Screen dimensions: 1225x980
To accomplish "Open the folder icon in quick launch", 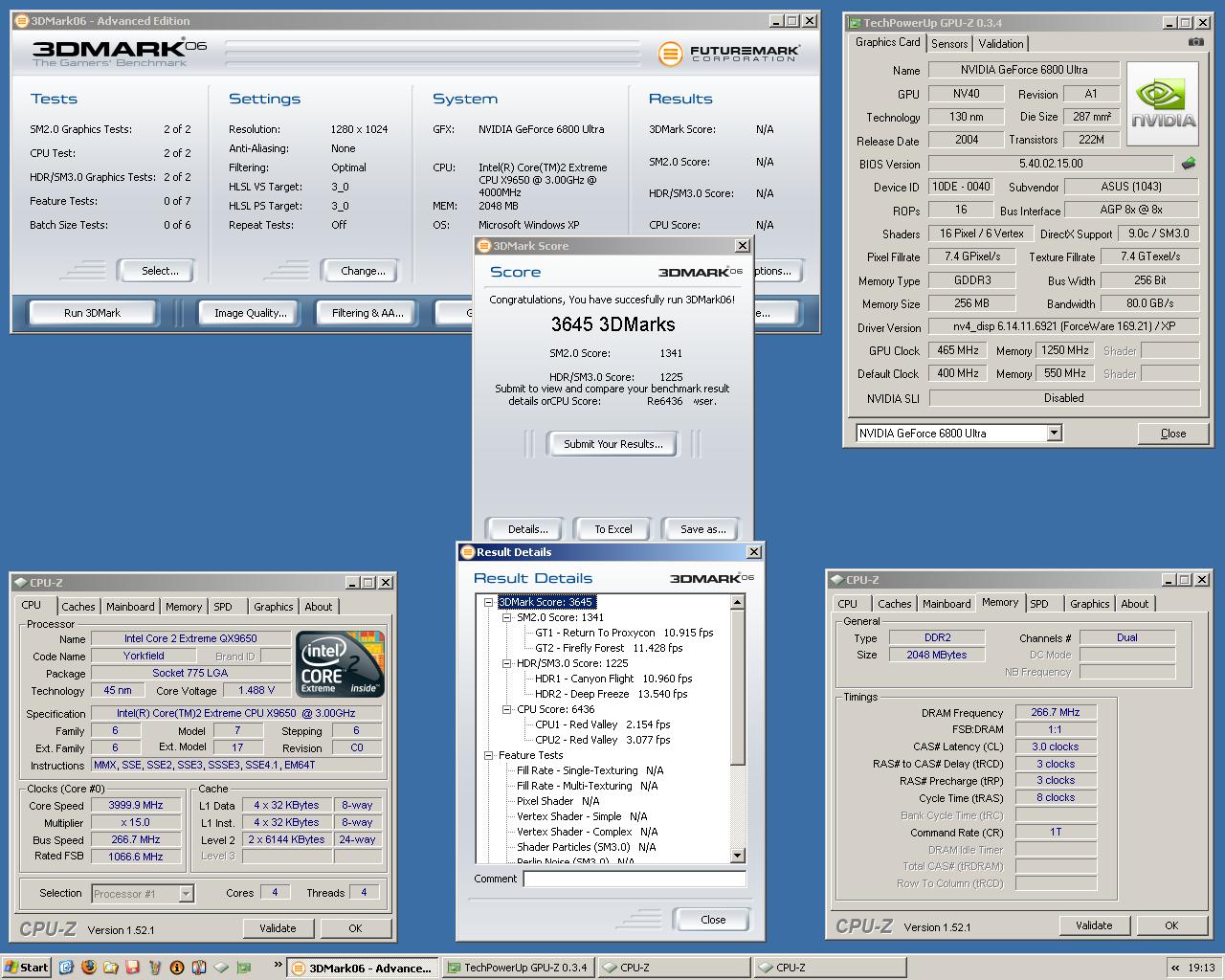I will coord(110,967).
